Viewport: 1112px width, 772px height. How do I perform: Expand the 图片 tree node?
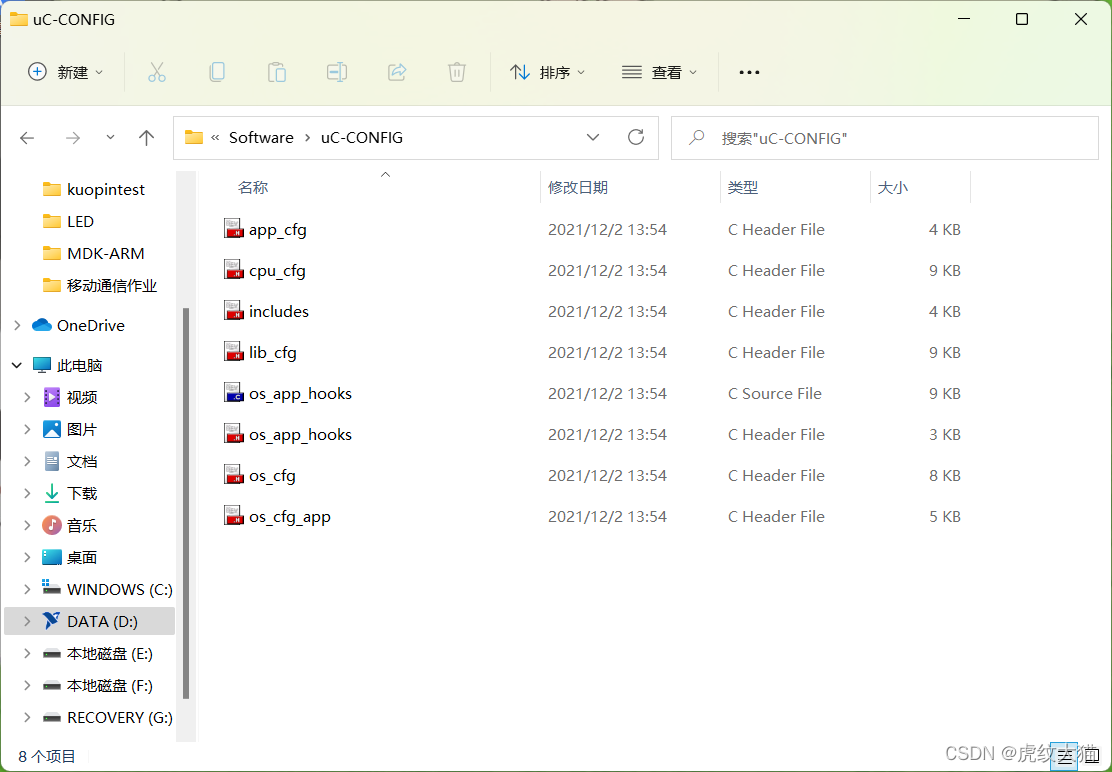click(27, 429)
